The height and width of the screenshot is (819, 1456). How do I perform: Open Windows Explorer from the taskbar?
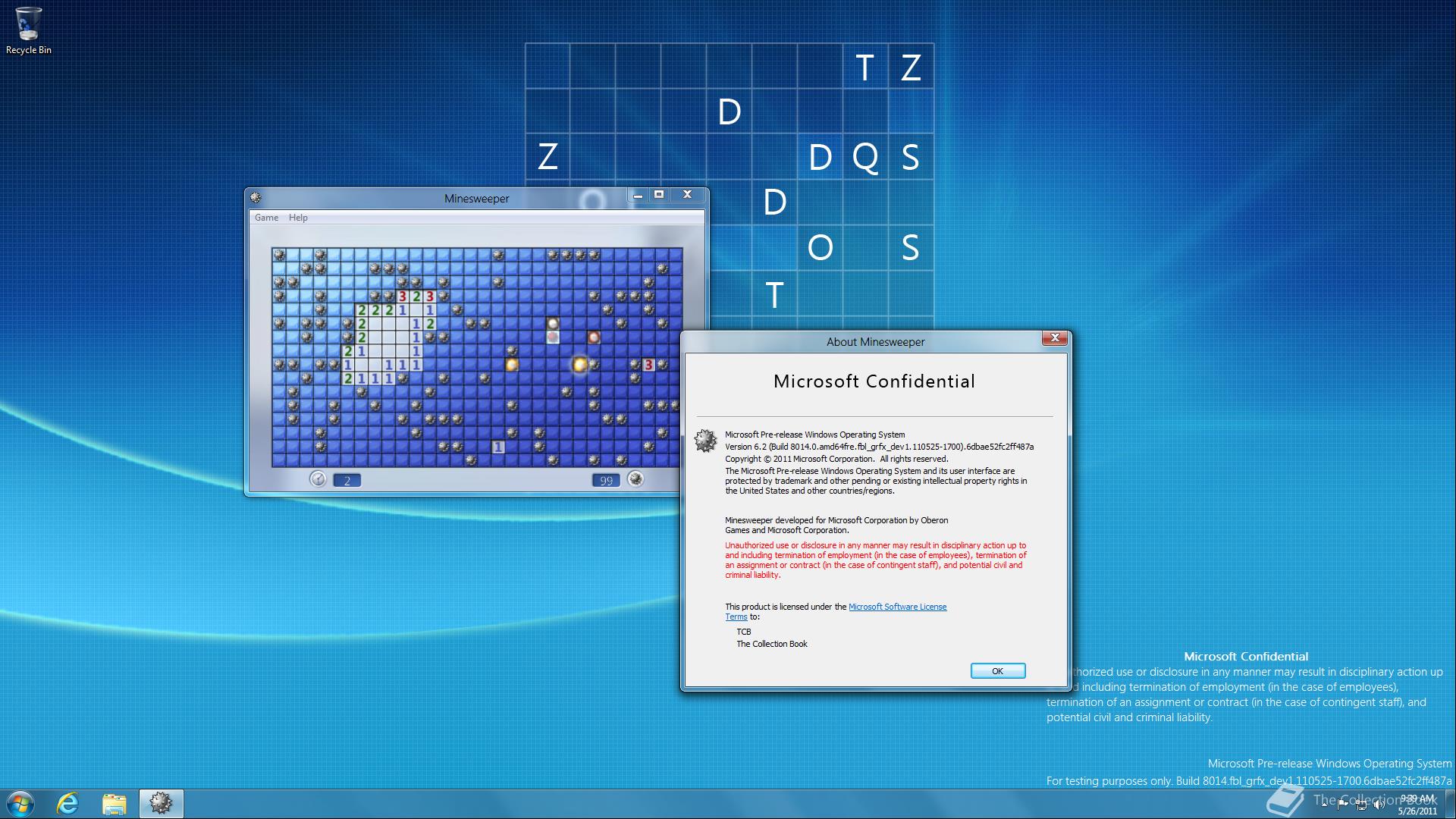click(115, 804)
